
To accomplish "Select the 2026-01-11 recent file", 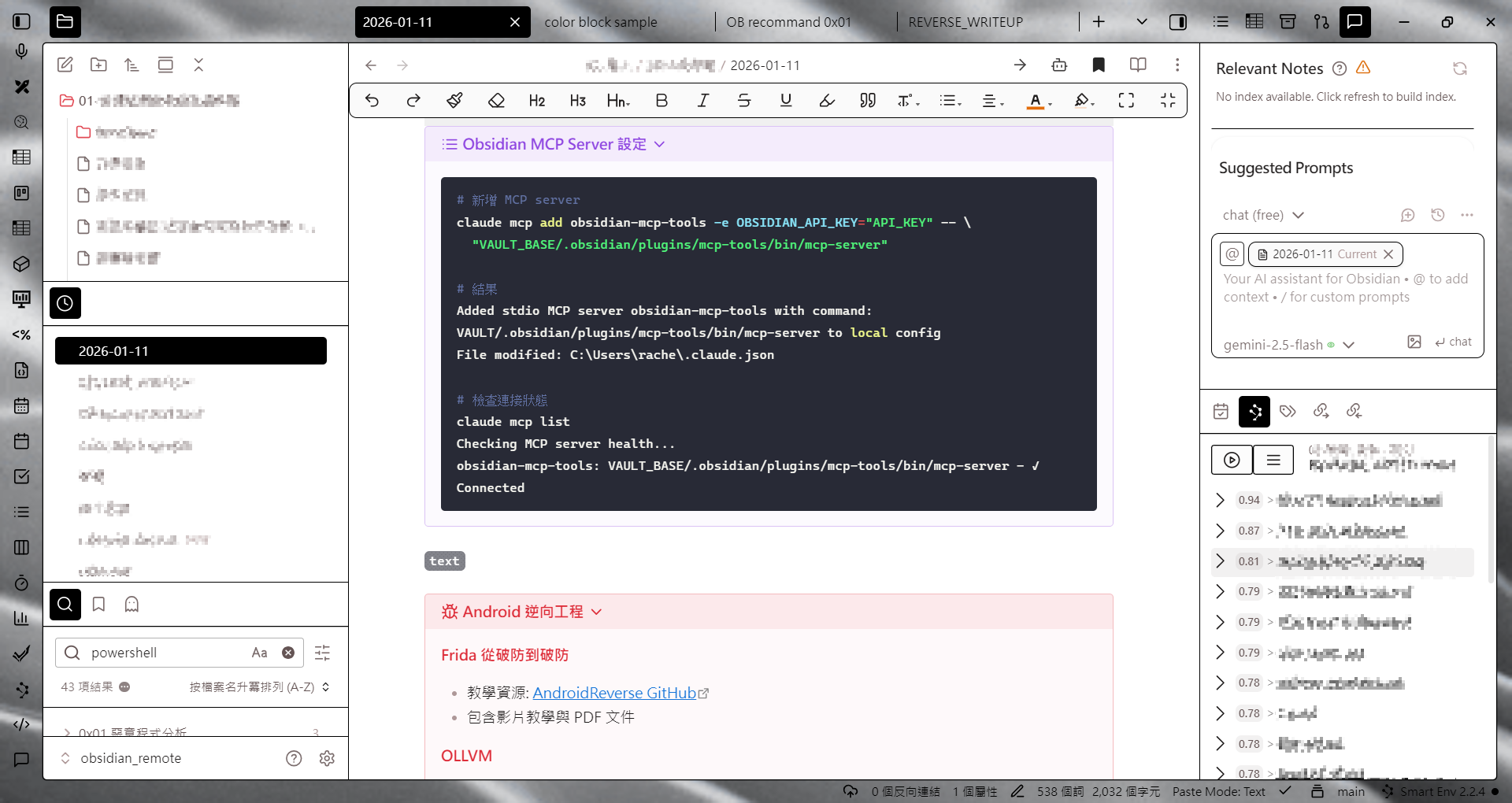I will point(191,351).
